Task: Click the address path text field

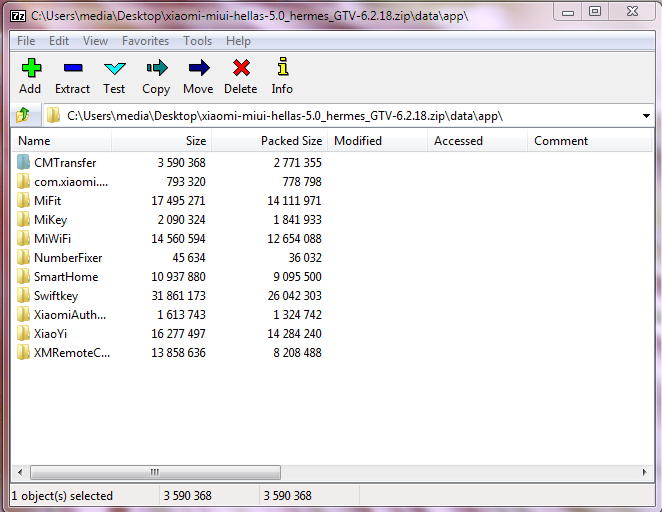Action: click(350, 115)
